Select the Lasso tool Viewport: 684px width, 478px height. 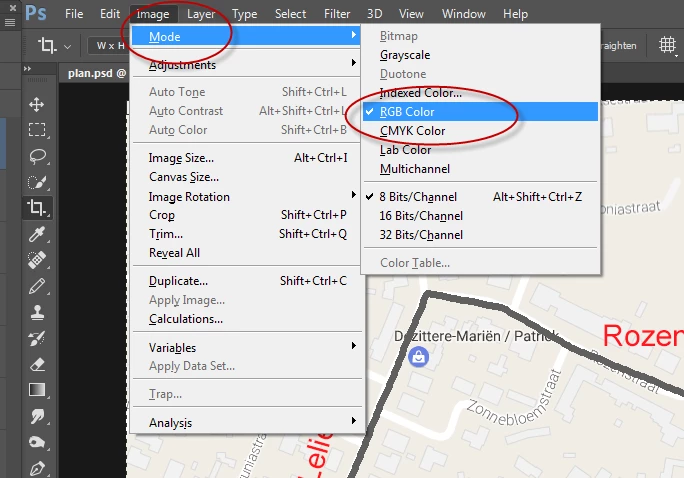point(37,156)
